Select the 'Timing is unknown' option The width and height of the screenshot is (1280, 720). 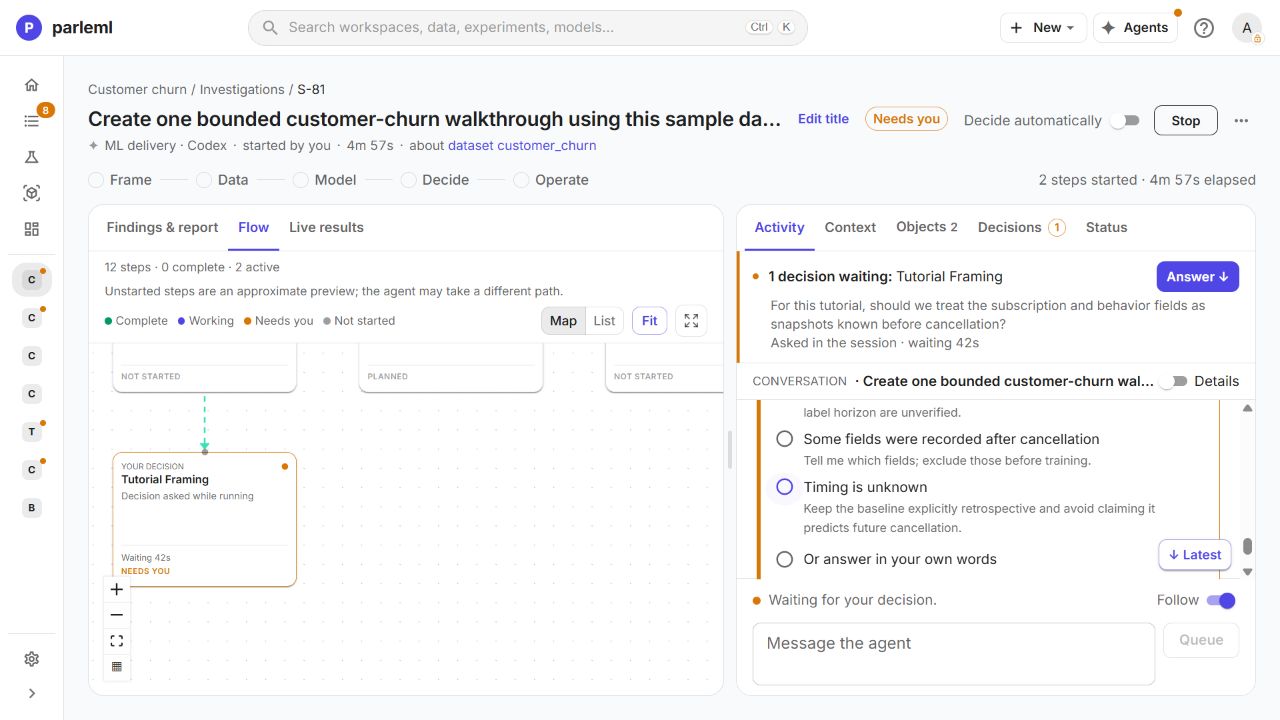pyautogui.click(x=785, y=487)
